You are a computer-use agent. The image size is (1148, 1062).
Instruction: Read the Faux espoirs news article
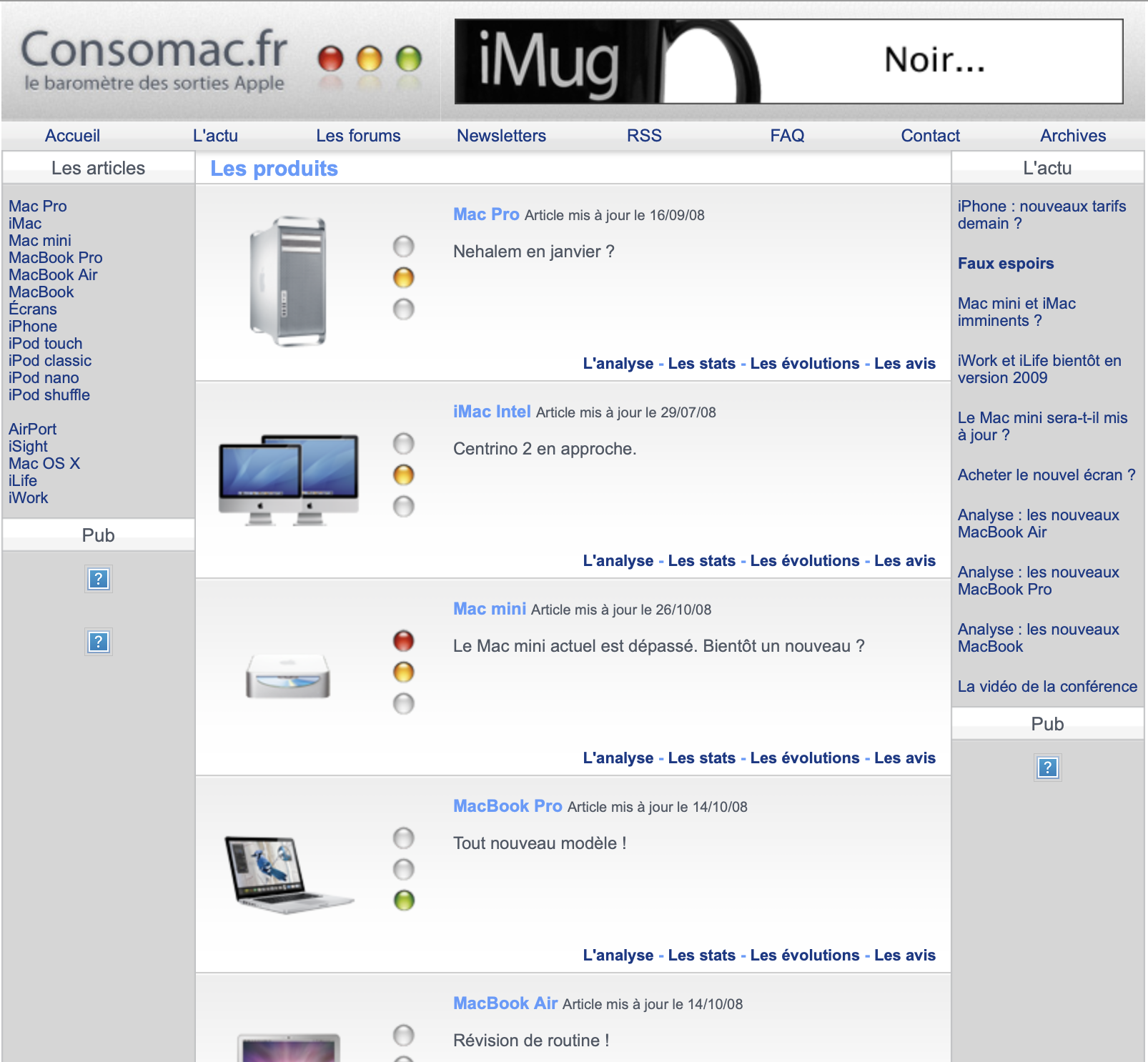coord(1005,264)
